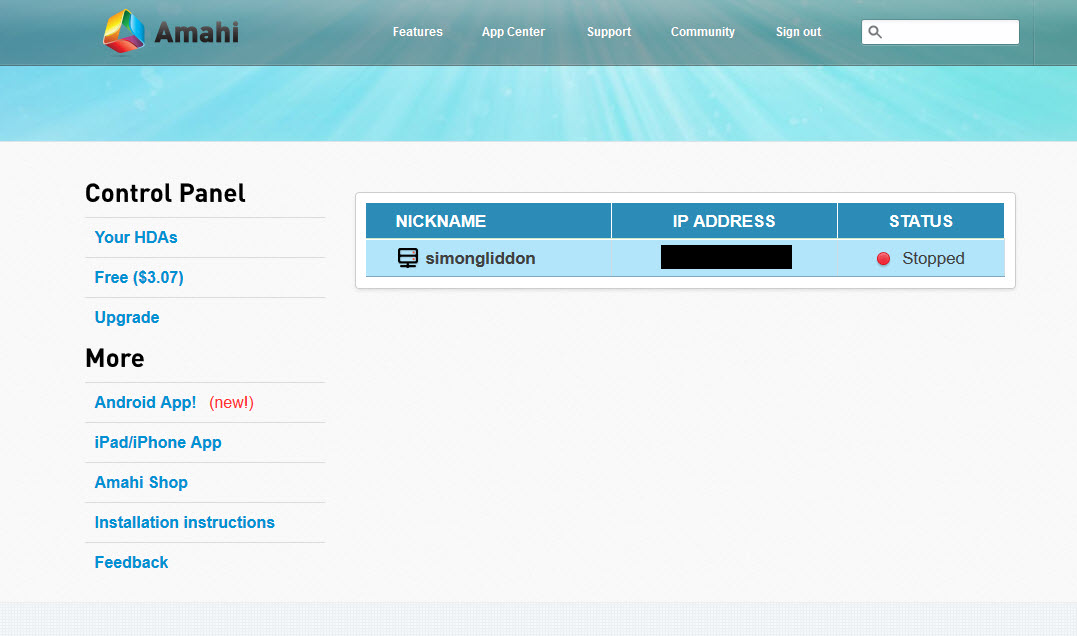Open the Your HDAs sidebar link
The image size is (1077, 636).
136,238
